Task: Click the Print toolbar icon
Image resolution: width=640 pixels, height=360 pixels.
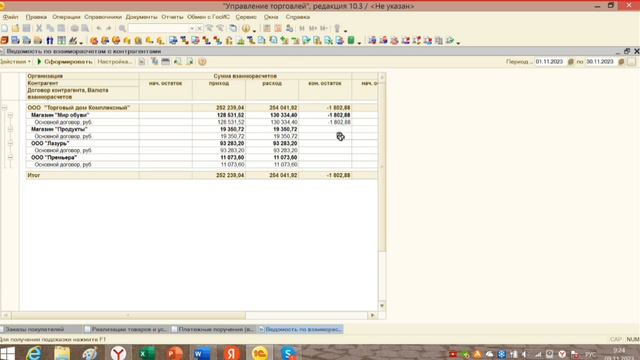Action: coord(74,28)
